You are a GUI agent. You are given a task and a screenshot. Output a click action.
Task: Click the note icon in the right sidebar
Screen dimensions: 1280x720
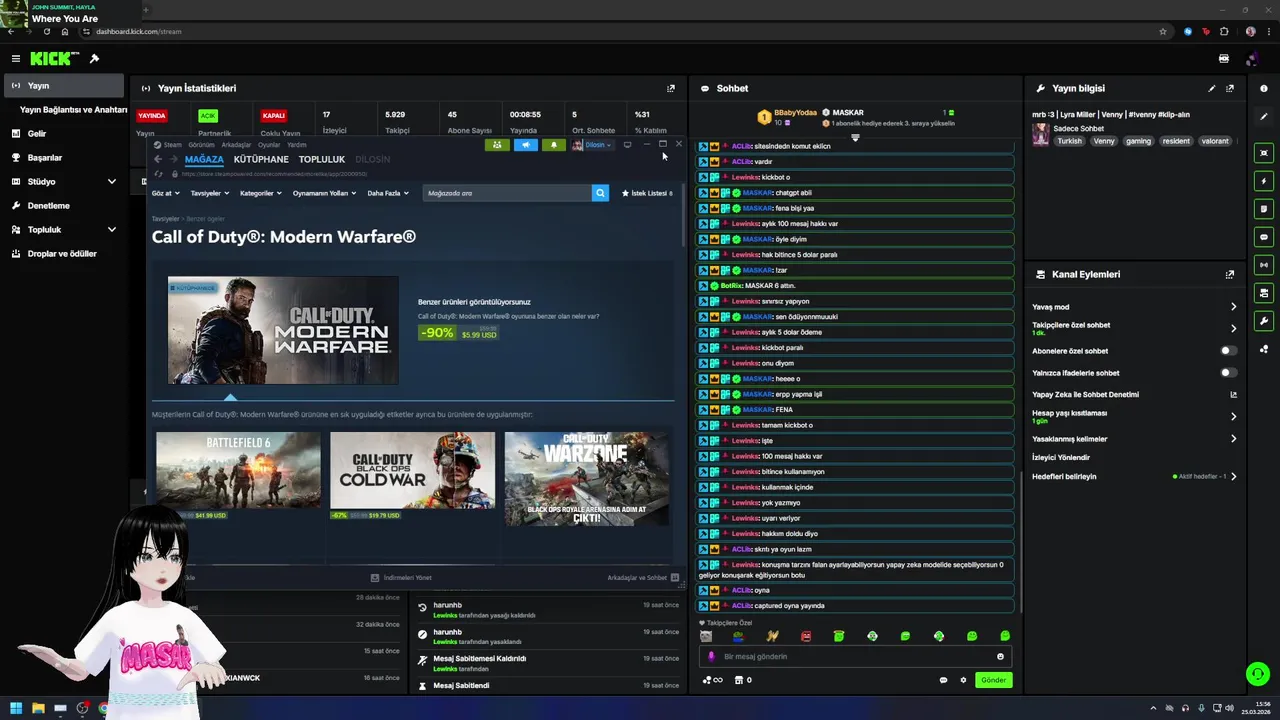(x=1264, y=209)
